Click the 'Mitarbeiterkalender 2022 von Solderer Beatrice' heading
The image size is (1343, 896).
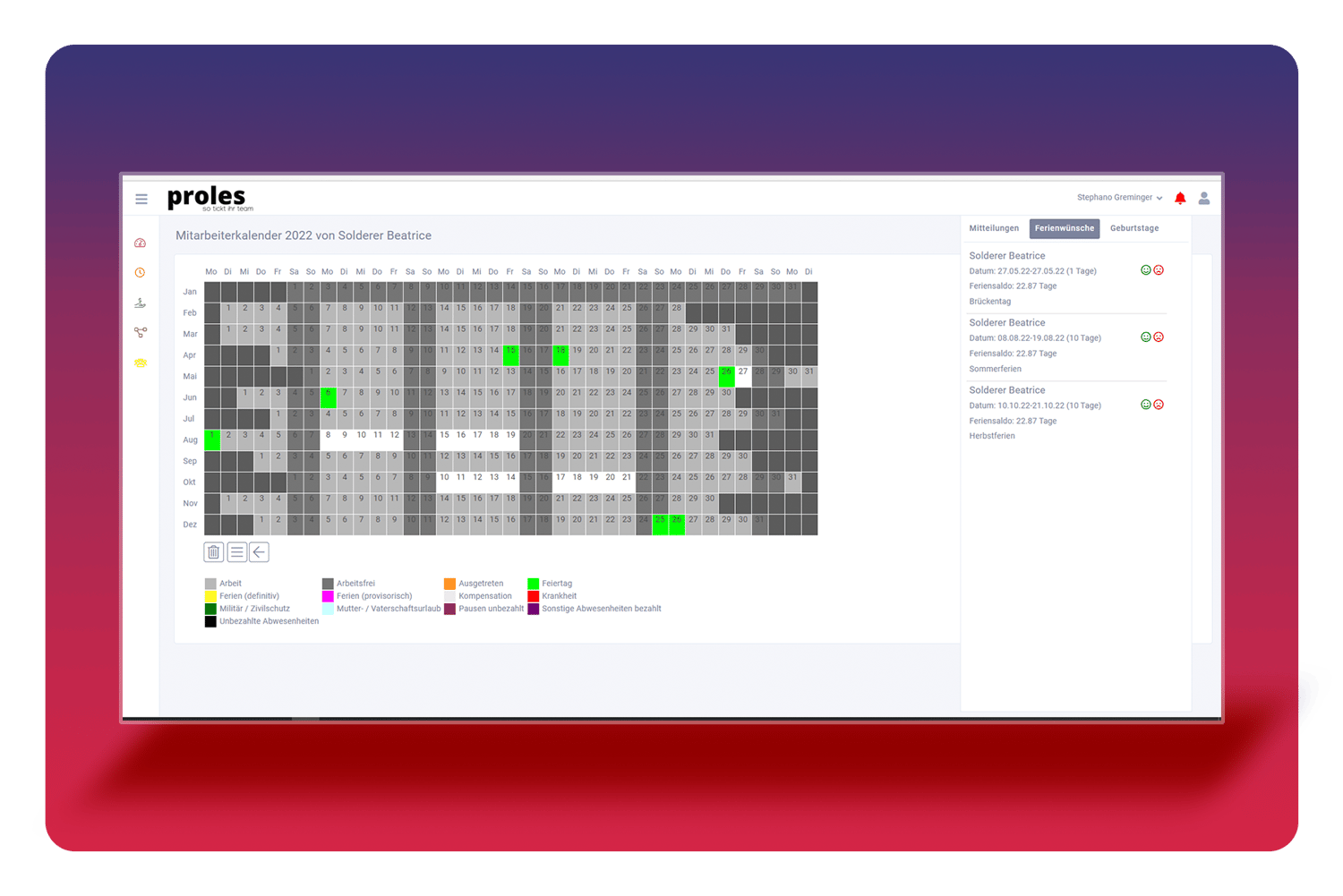tap(304, 235)
